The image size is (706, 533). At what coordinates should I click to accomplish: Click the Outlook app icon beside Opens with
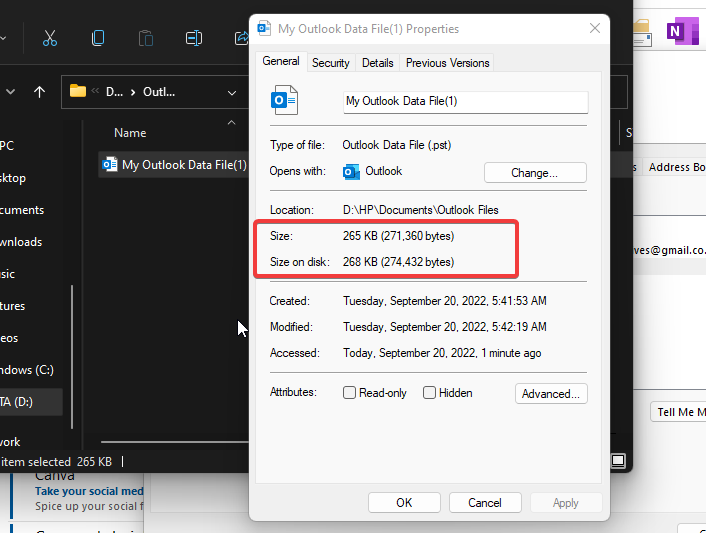pyautogui.click(x=351, y=172)
